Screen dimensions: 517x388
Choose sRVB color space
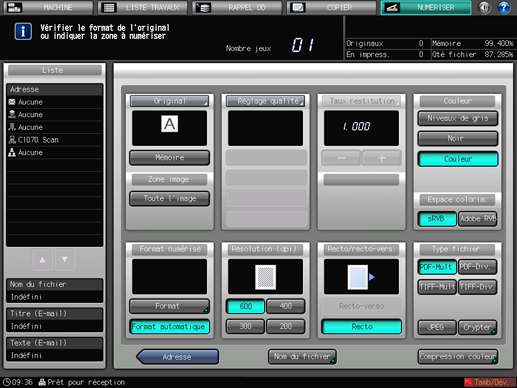click(437, 219)
